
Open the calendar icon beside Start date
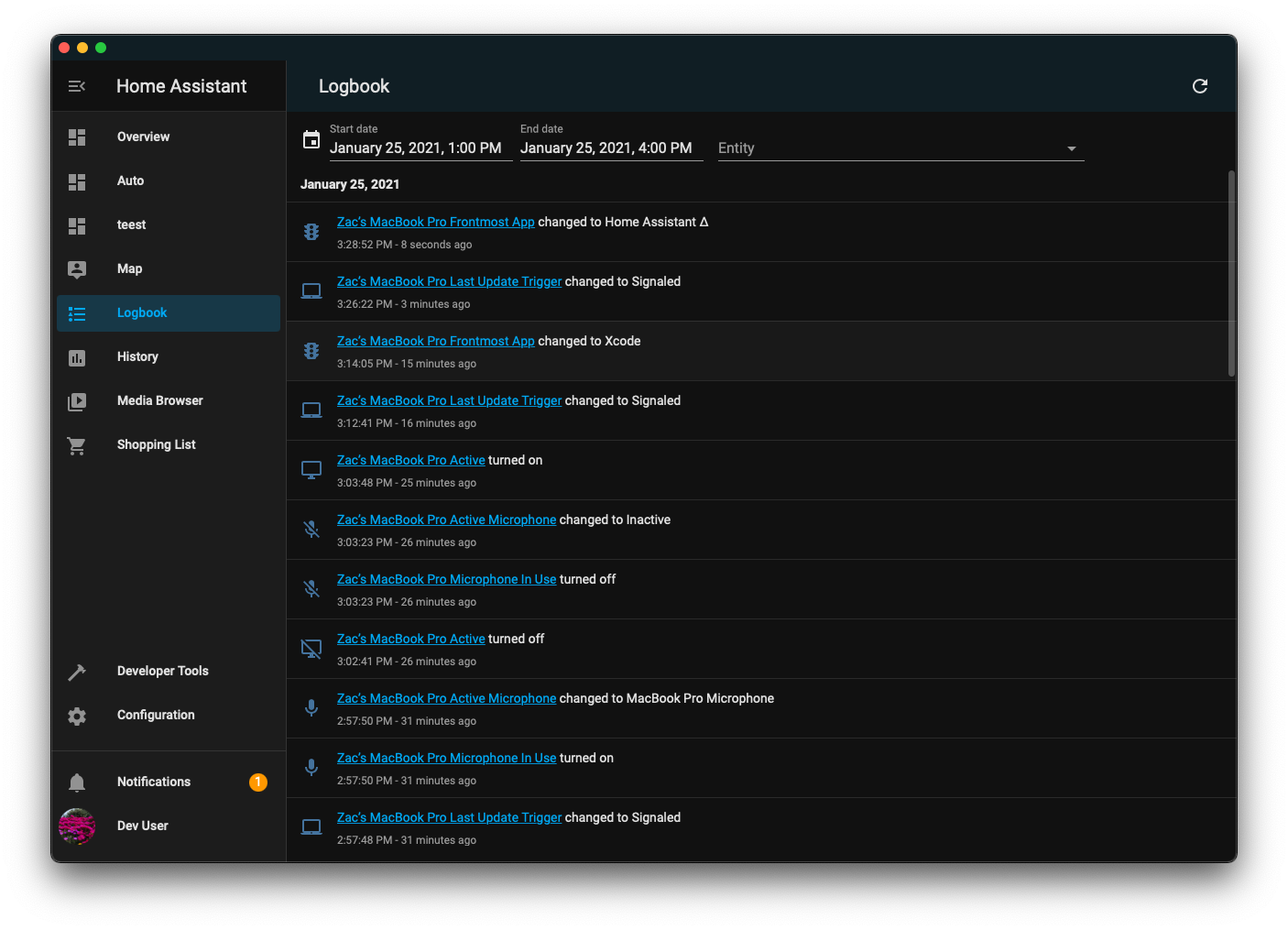(x=311, y=140)
